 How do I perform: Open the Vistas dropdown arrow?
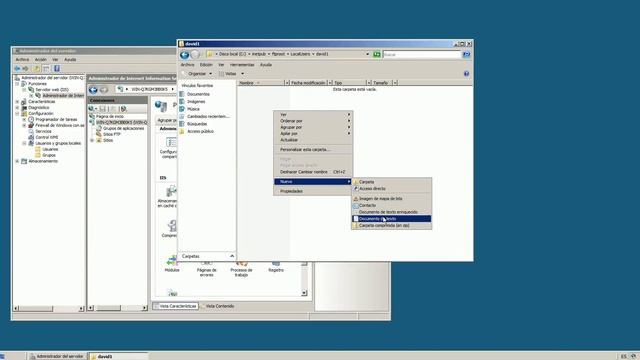coord(242,73)
